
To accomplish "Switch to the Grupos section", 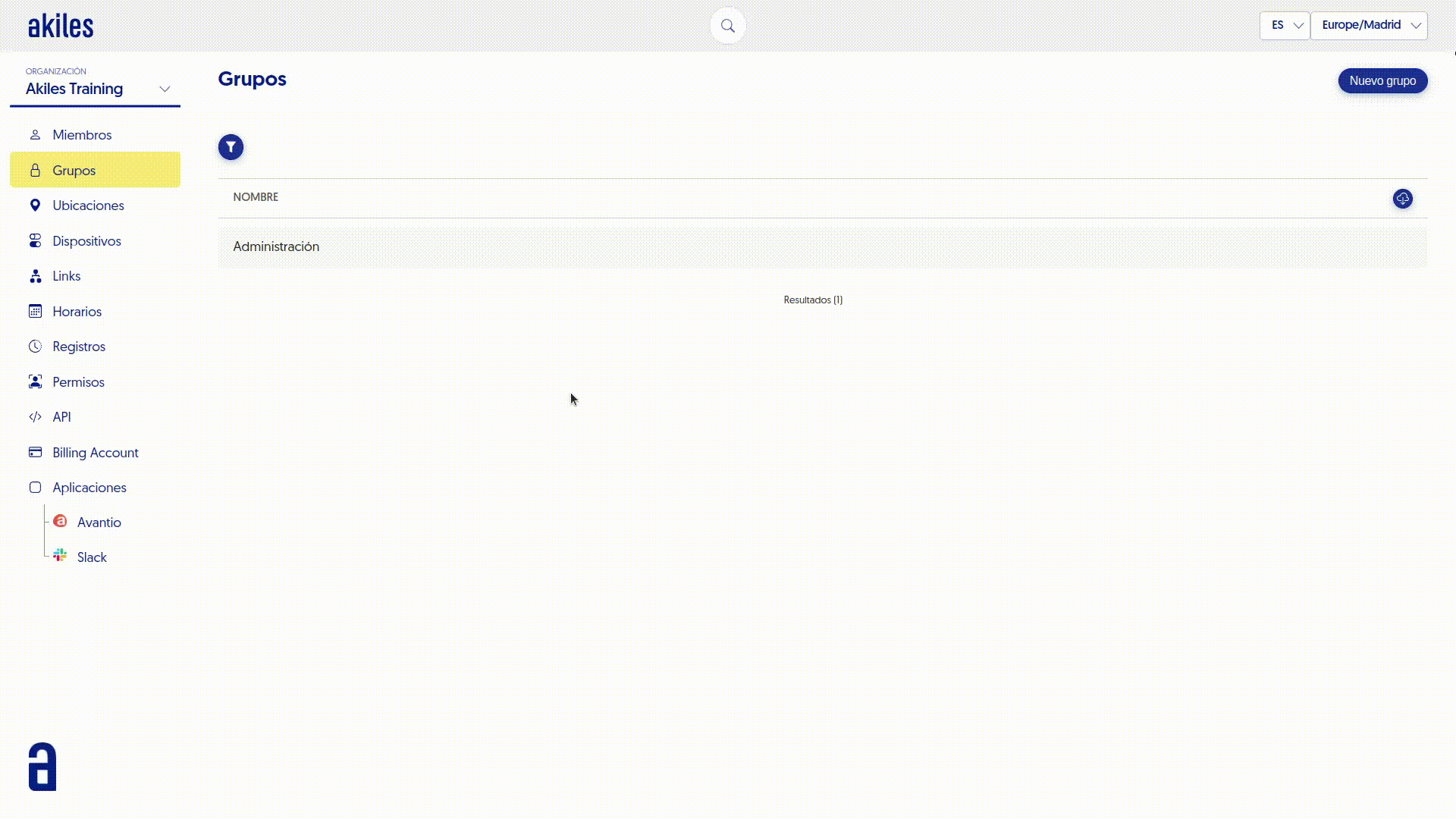I will pos(74,170).
